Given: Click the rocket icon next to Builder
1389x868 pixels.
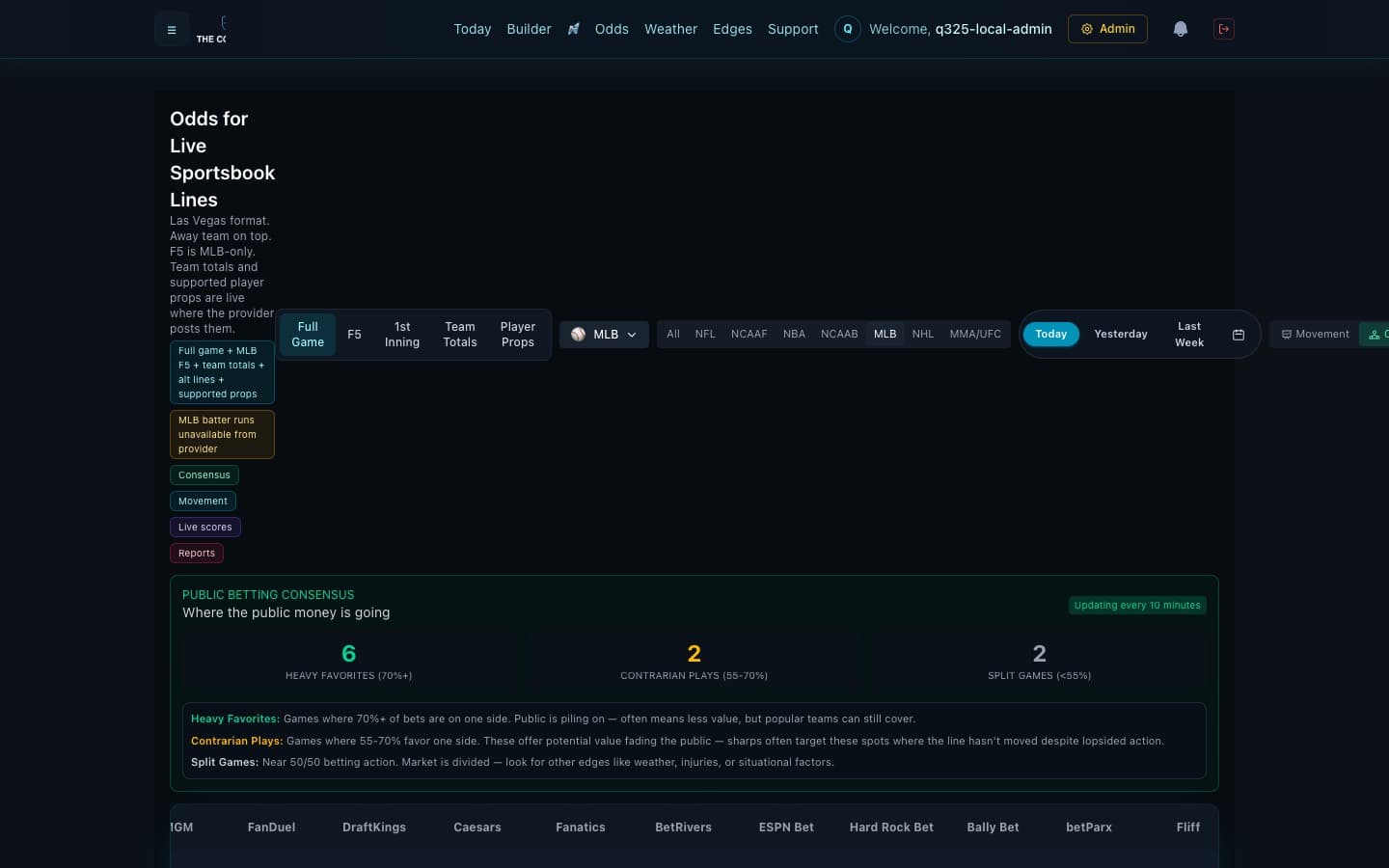Looking at the screenshot, I should click(x=573, y=29).
